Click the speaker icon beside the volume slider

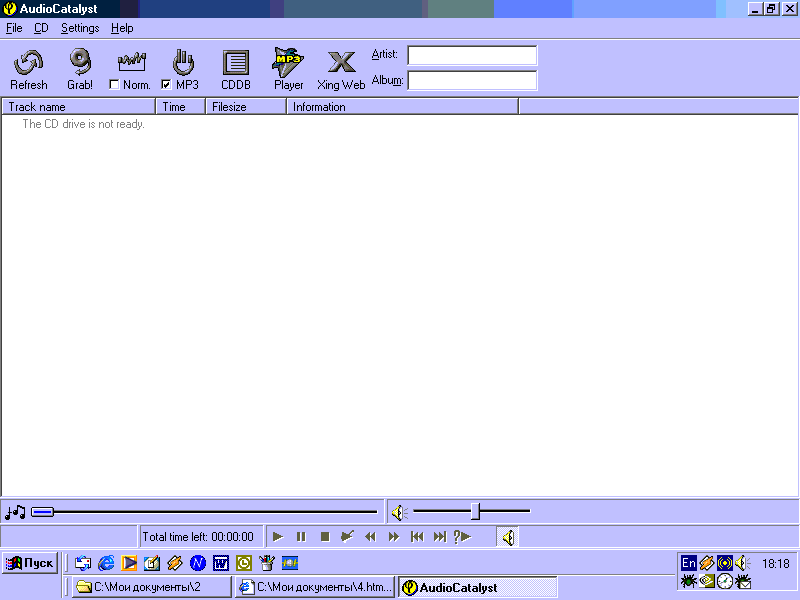tap(400, 513)
